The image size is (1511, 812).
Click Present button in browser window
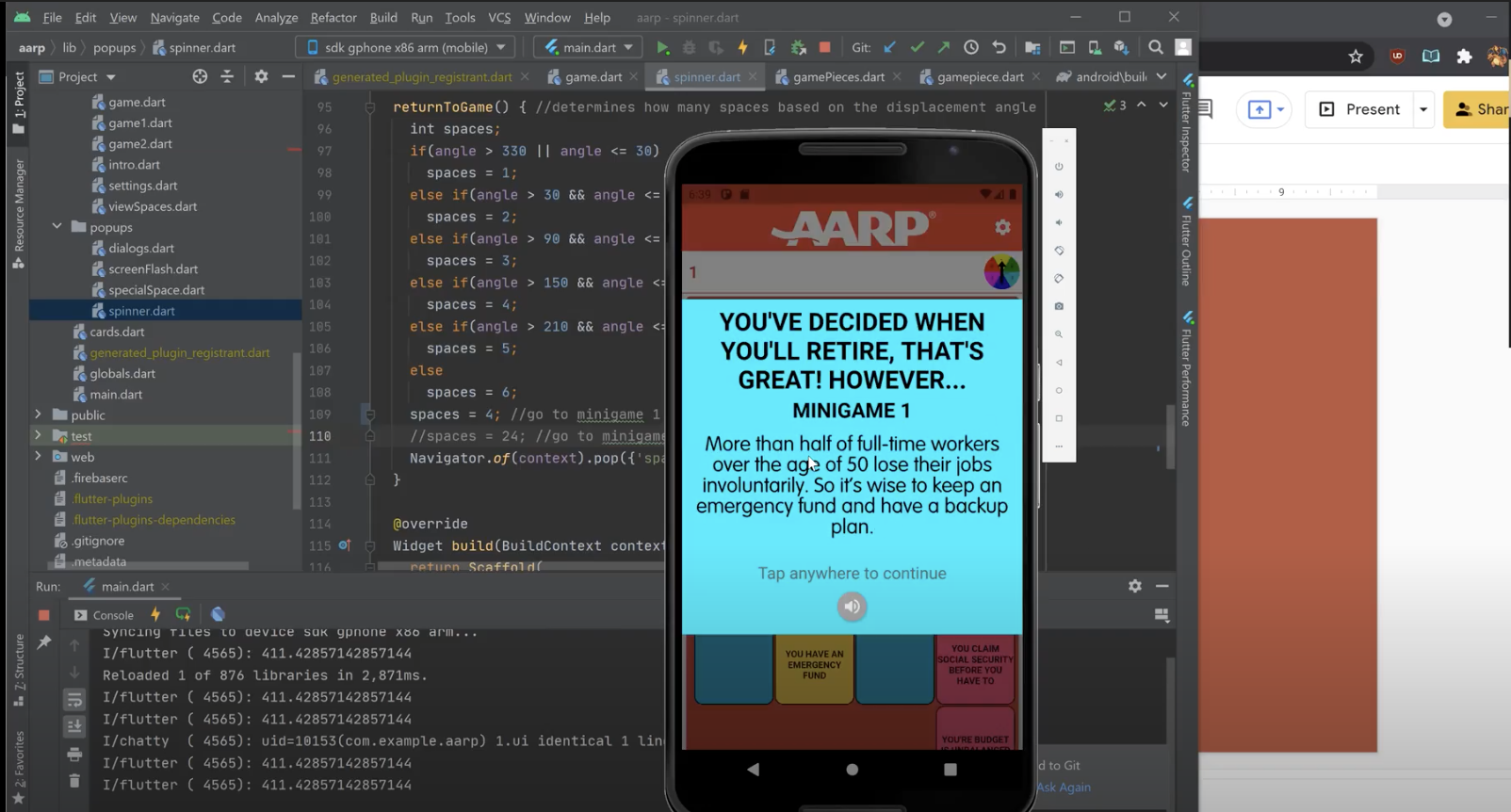point(1359,109)
